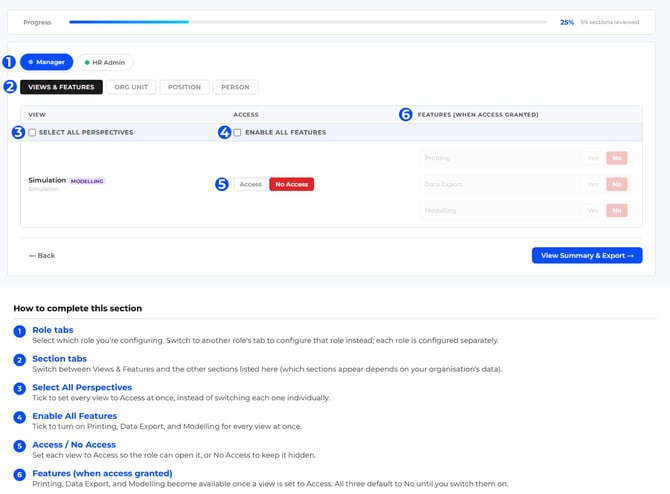Click the 'Features (when access granted)' instruction heading
The height and width of the screenshot is (494, 670).
click(102, 473)
